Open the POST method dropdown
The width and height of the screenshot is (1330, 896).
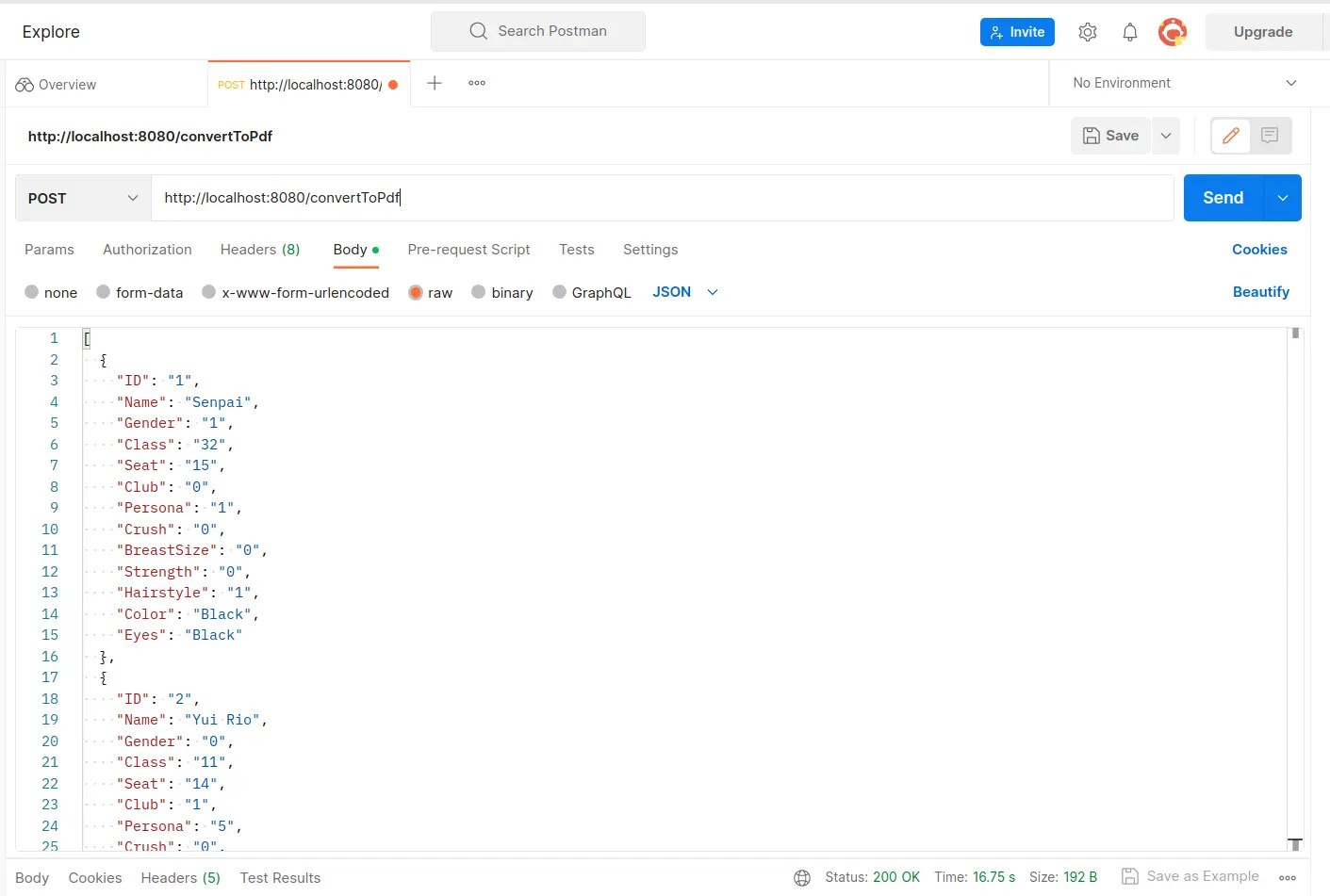tap(82, 198)
